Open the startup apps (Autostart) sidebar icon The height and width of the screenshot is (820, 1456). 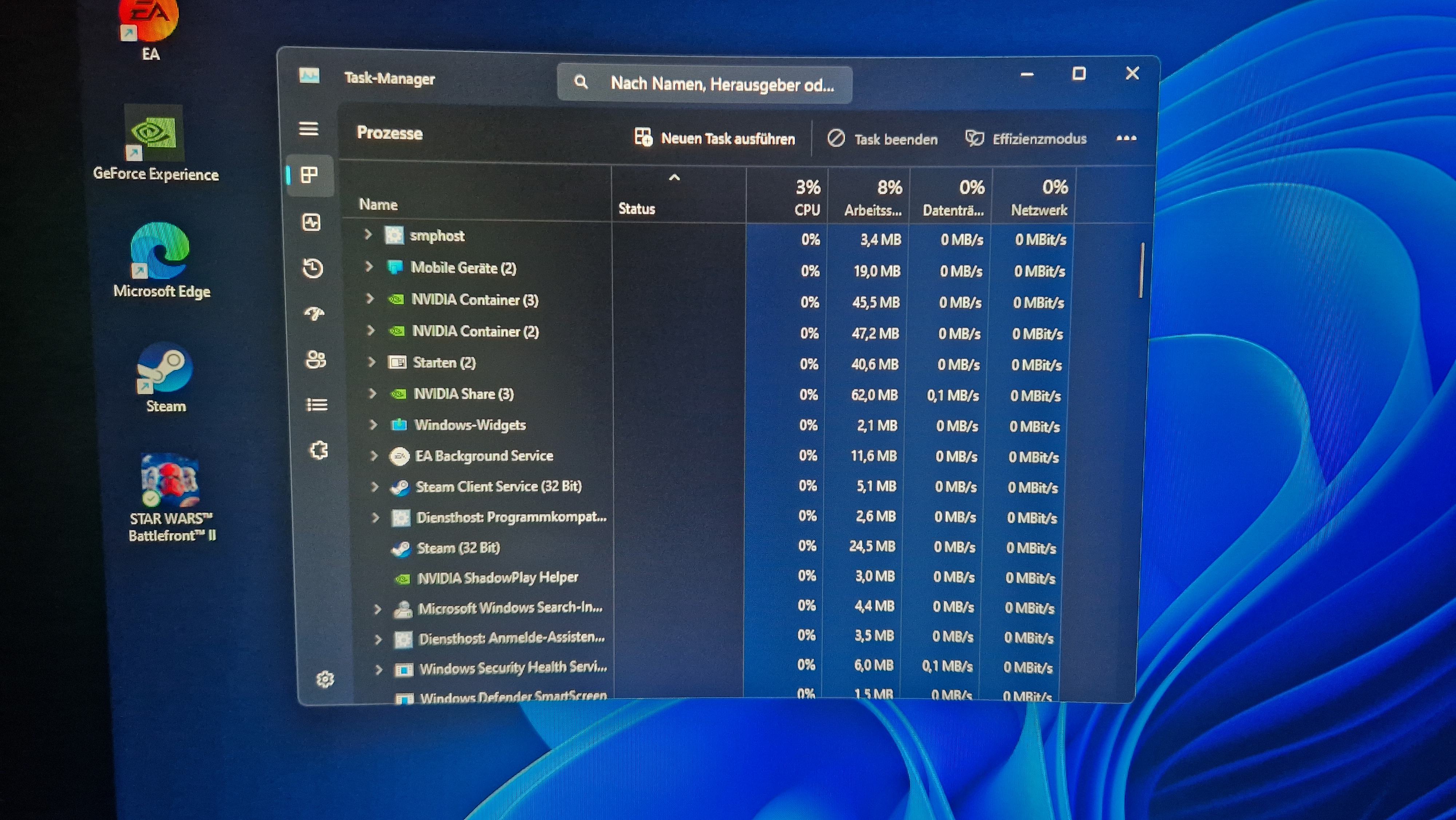pyautogui.click(x=314, y=313)
